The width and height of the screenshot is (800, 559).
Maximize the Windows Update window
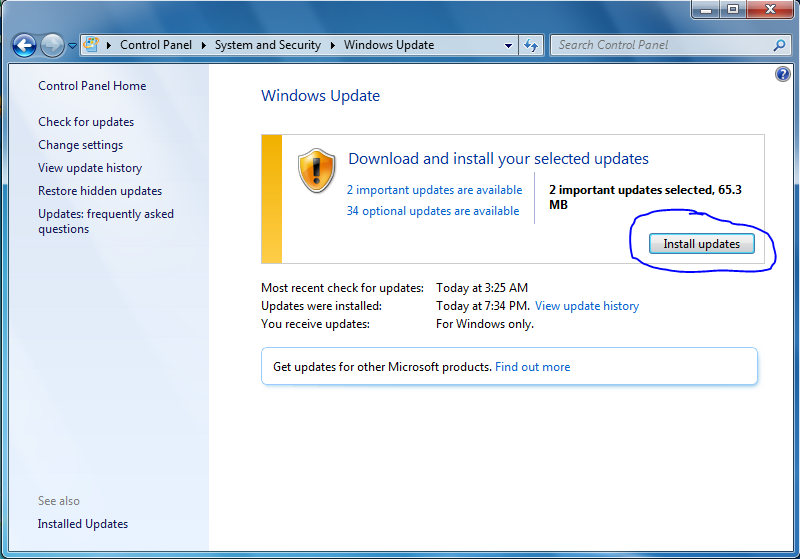tap(733, 9)
